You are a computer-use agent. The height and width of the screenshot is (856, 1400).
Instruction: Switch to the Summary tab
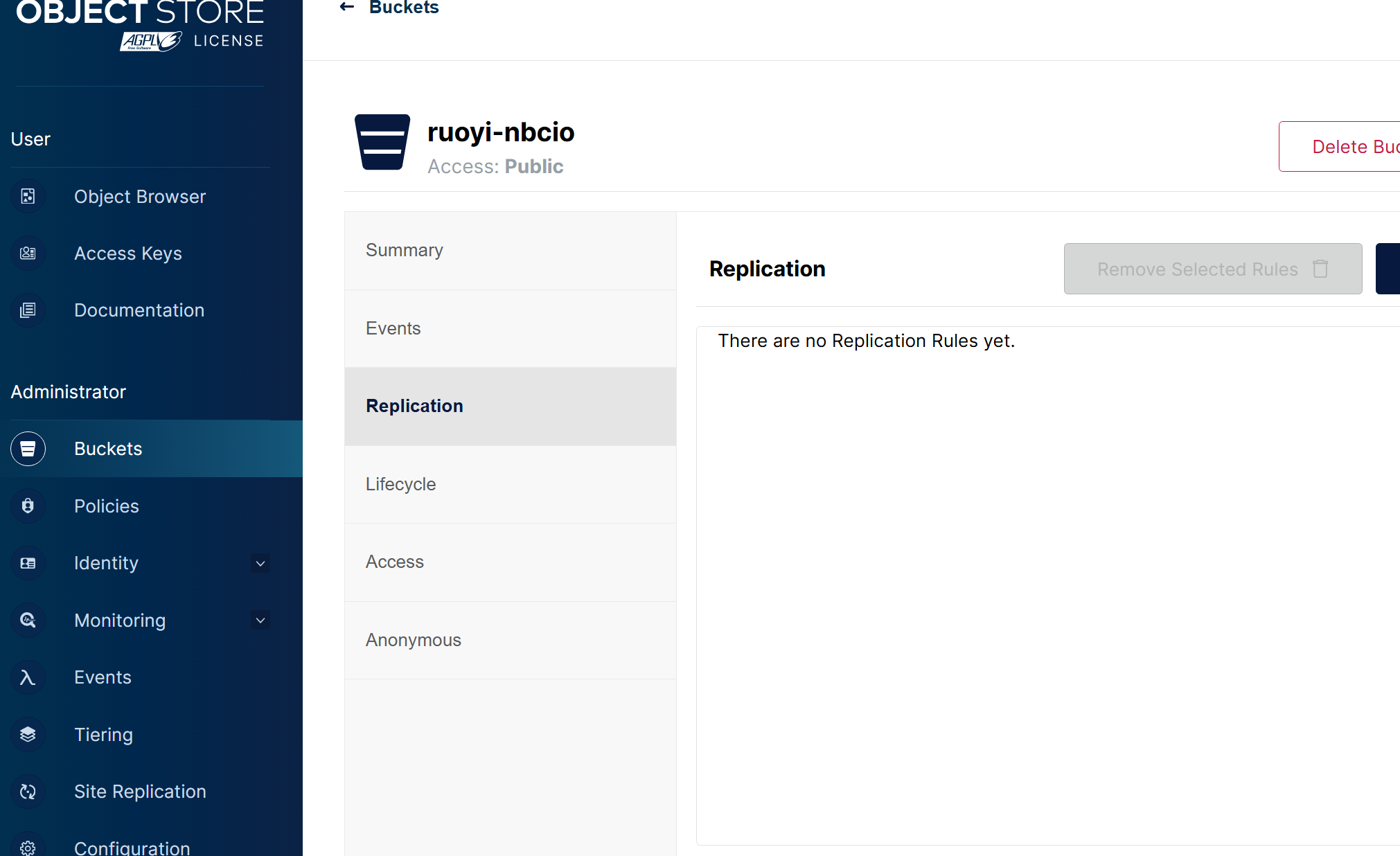pyautogui.click(x=405, y=251)
